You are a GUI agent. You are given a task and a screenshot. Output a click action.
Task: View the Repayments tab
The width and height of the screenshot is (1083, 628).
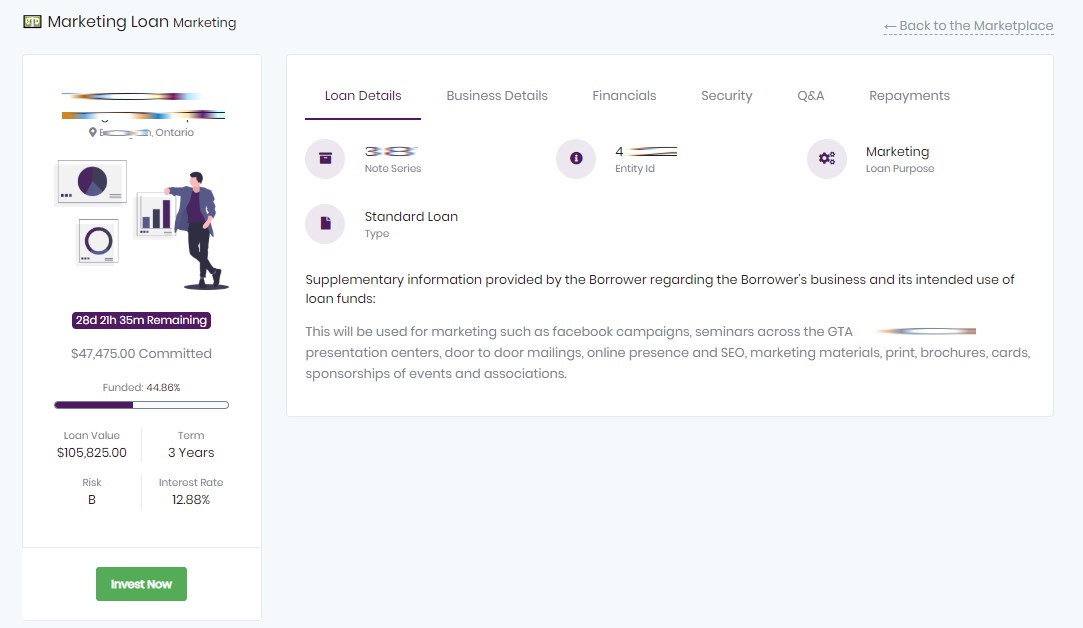(909, 96)
